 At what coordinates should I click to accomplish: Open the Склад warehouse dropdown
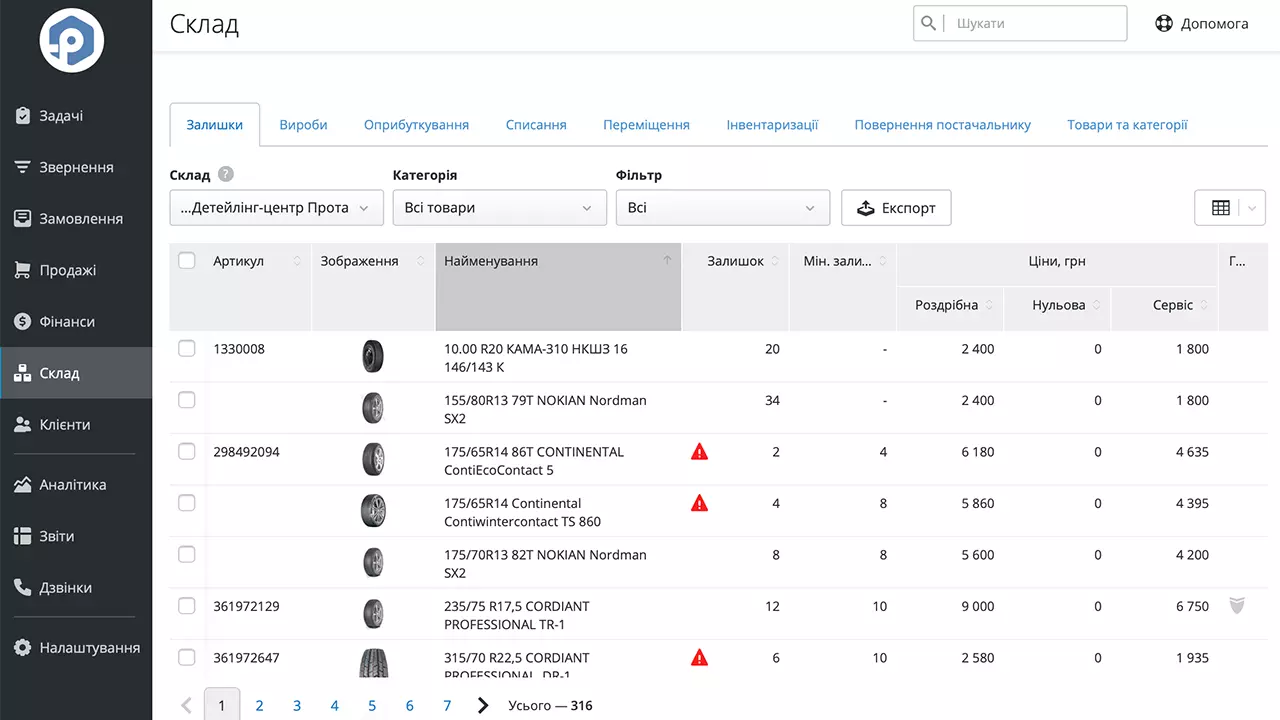click(277, 208)
